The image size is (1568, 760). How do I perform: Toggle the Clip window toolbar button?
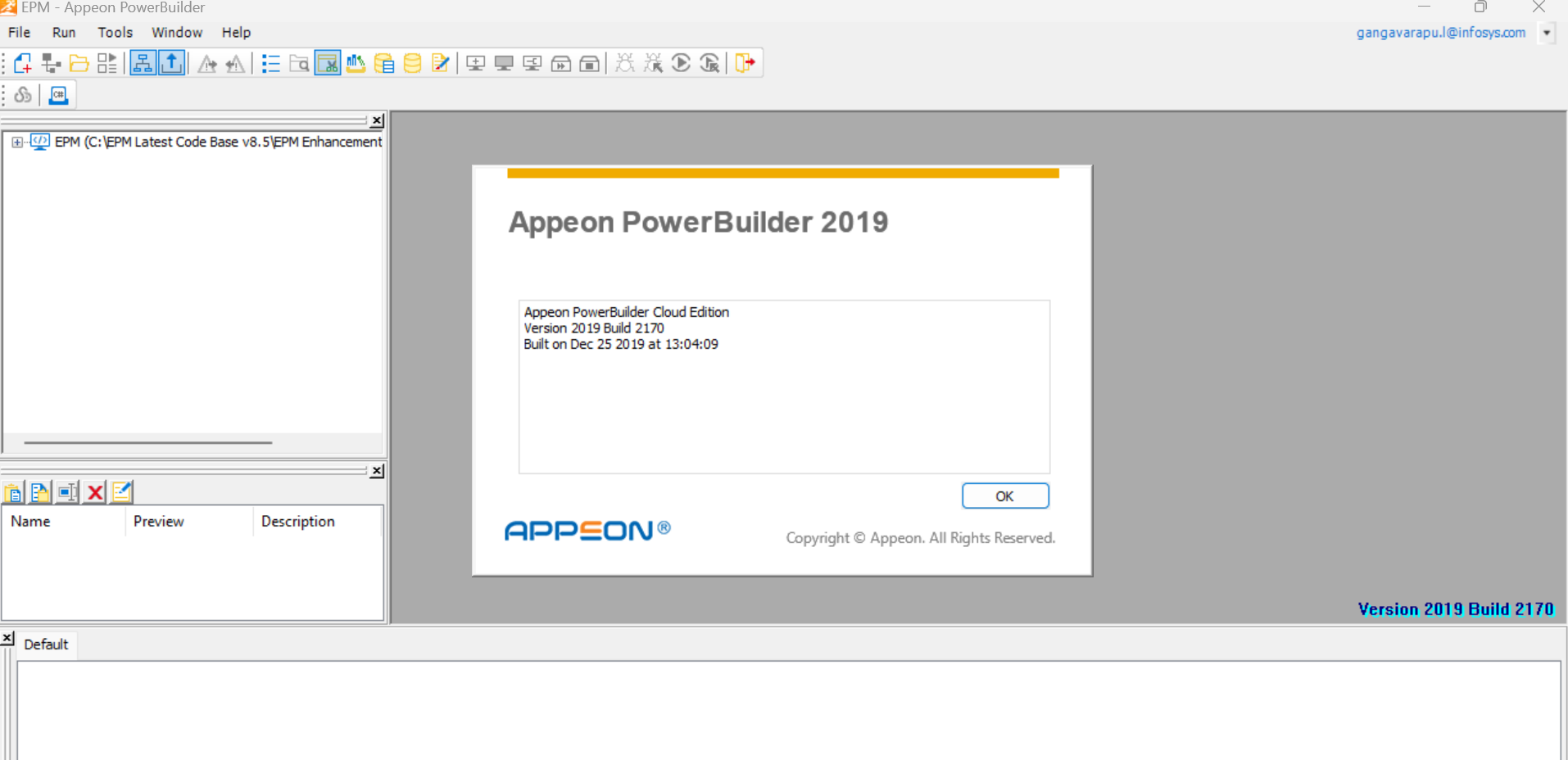click(327, 64)
